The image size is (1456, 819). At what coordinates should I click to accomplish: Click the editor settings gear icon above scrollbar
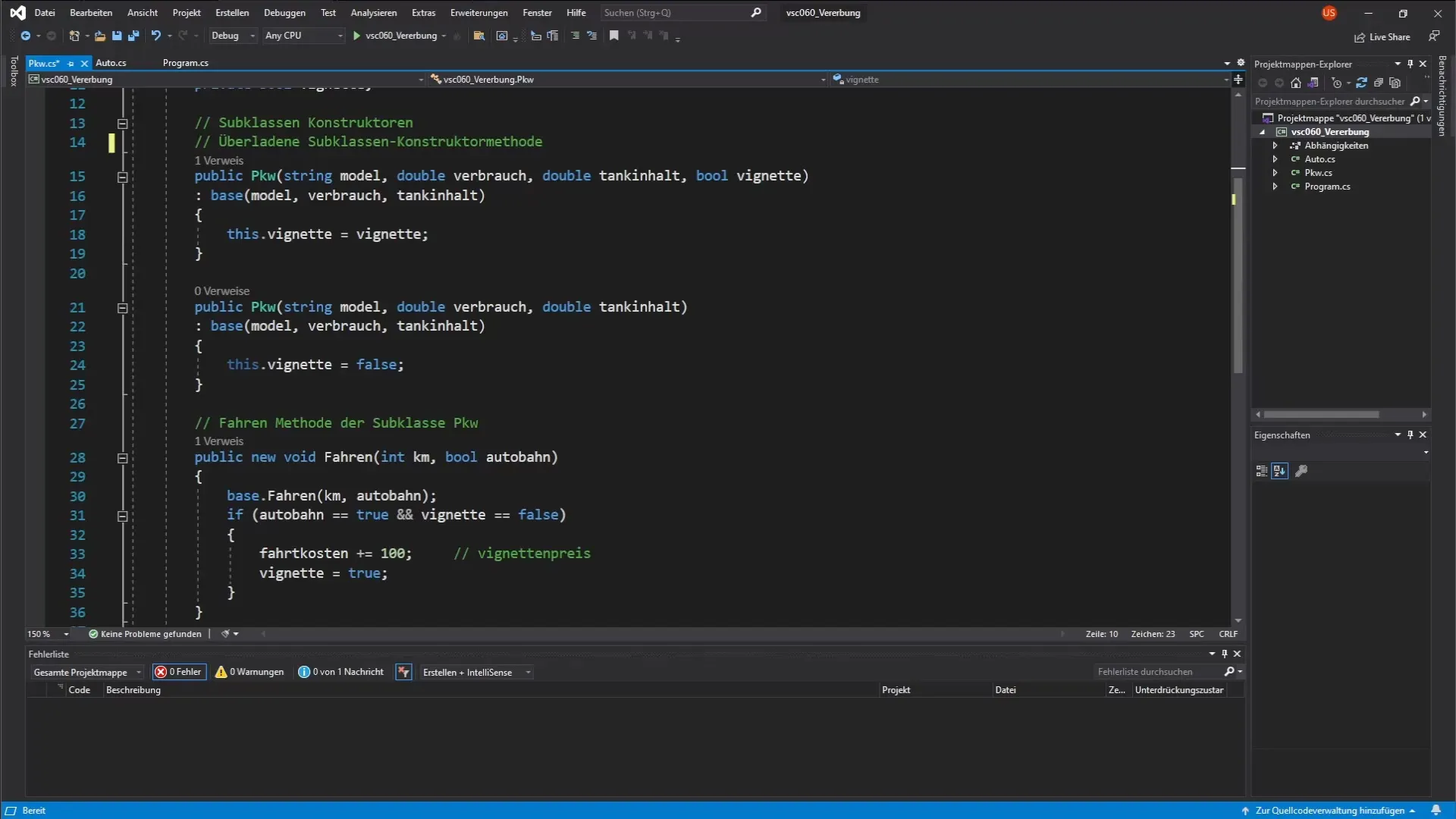(1241, 63)
